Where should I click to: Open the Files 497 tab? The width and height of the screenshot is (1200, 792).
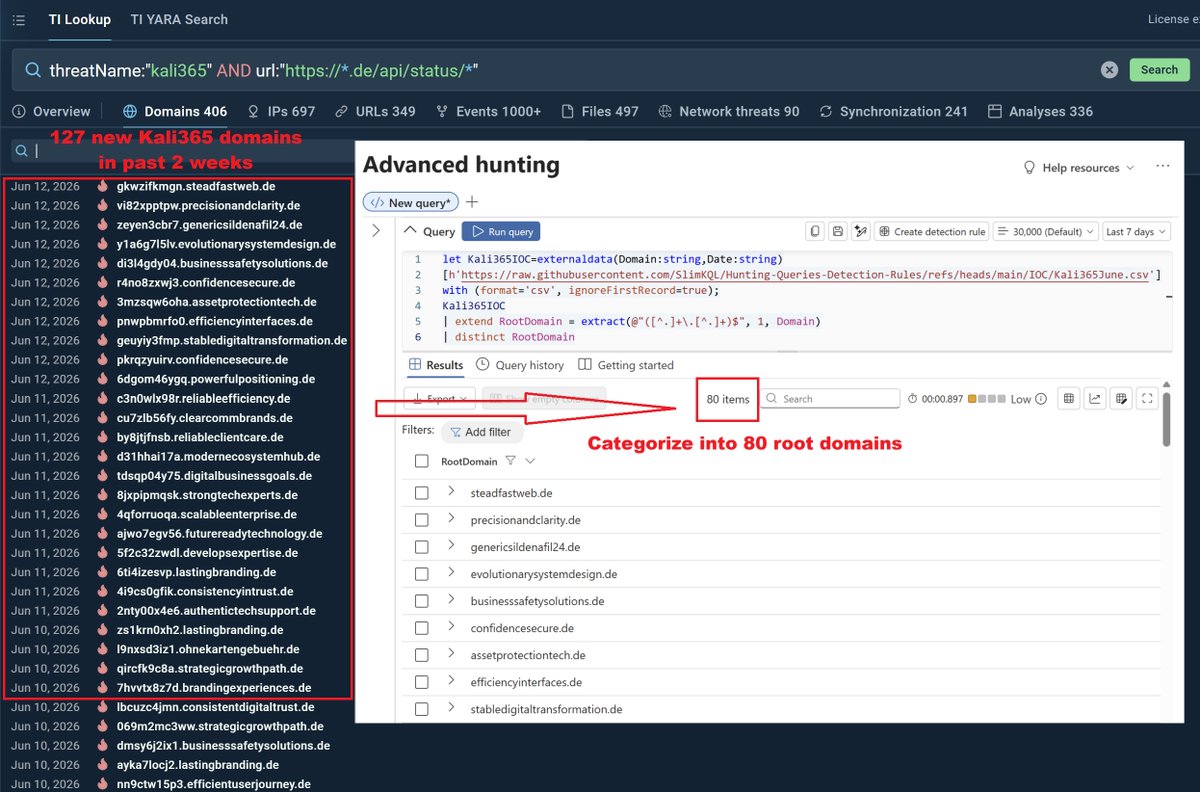coord(599,111)
